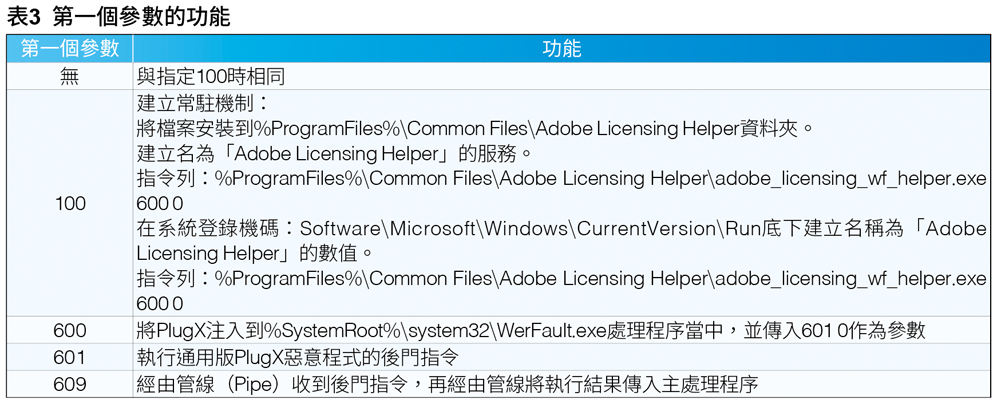Select the 第一個參數 column header
The width and height of the screenshot is (1000, 414).
[70, 49]
